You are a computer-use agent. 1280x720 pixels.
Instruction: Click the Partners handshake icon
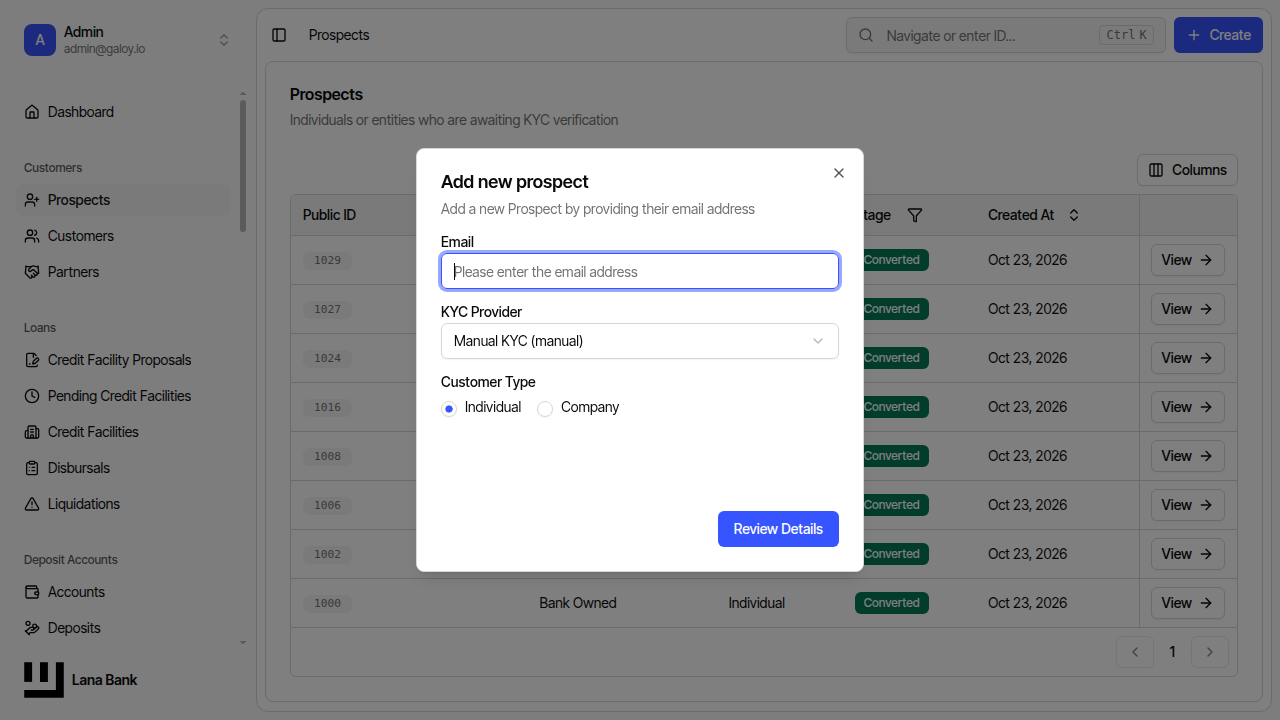click(x=32, y=272)
